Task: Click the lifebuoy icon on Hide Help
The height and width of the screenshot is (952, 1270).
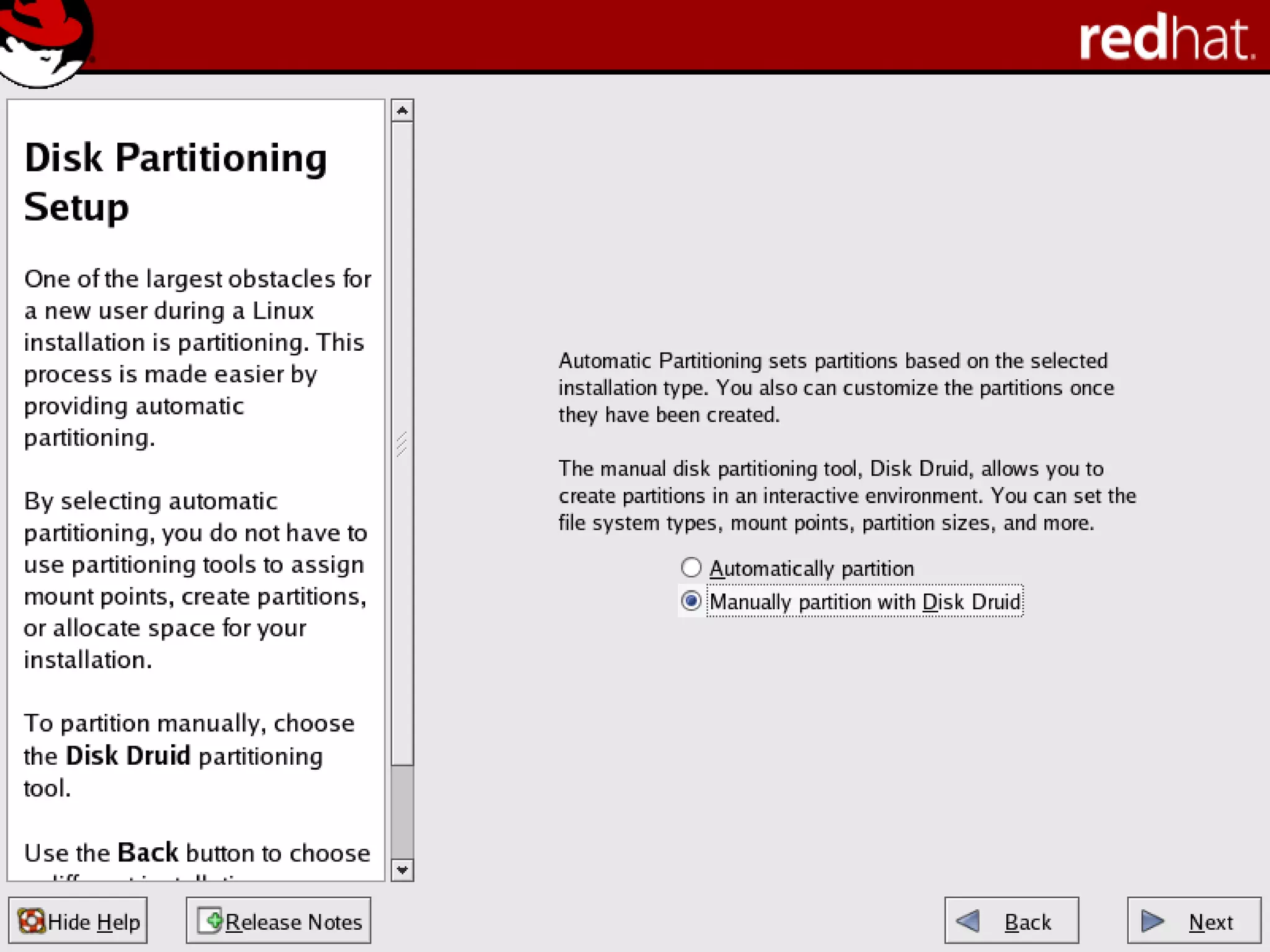Action: coord(31,921)
